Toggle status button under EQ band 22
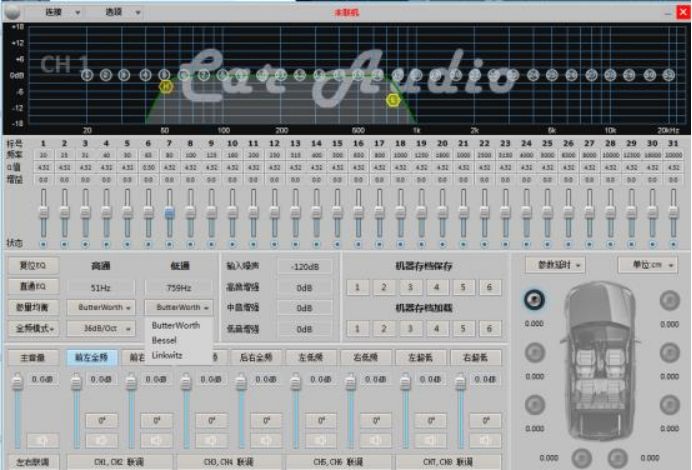The image size is (692, 470). coord(484,244)
